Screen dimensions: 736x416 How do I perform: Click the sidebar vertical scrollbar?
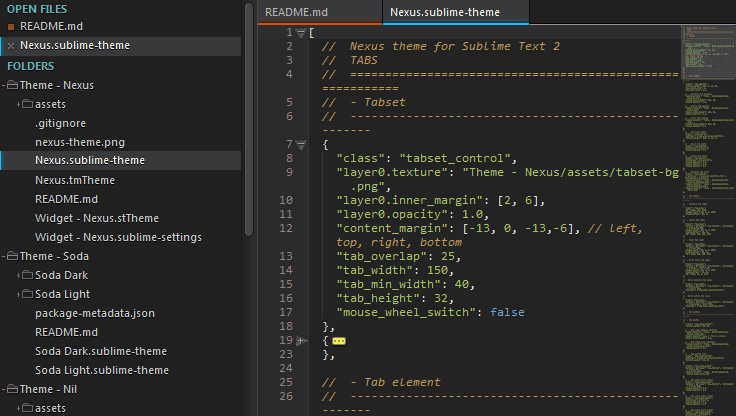point(249,118)
